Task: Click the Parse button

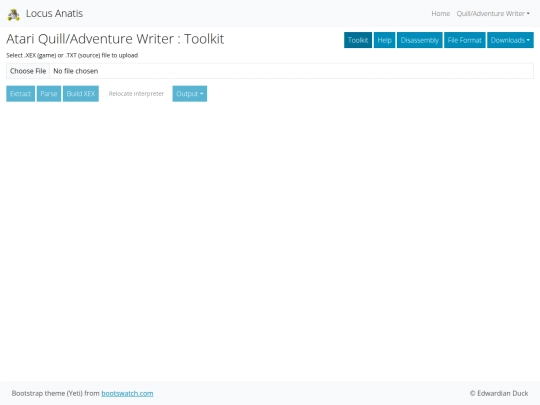Action: [49, 94]
